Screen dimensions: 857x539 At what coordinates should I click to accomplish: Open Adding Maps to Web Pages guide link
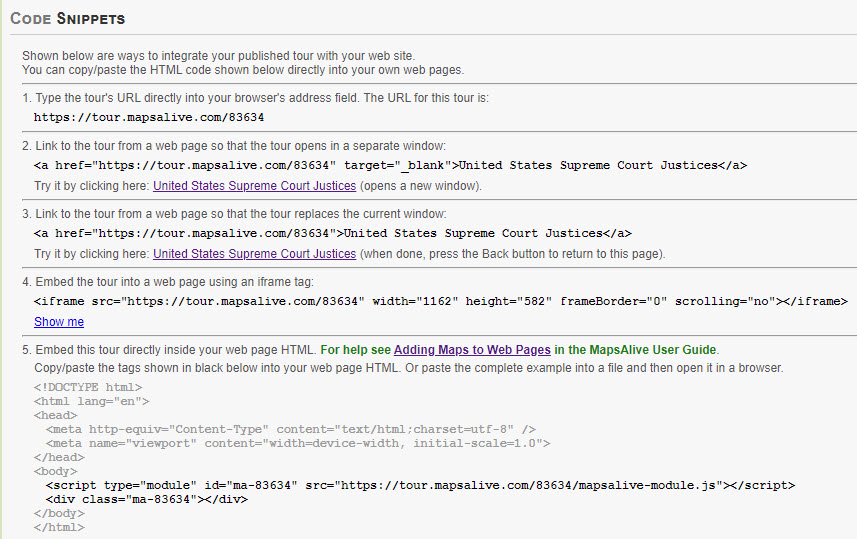(472, 350)
